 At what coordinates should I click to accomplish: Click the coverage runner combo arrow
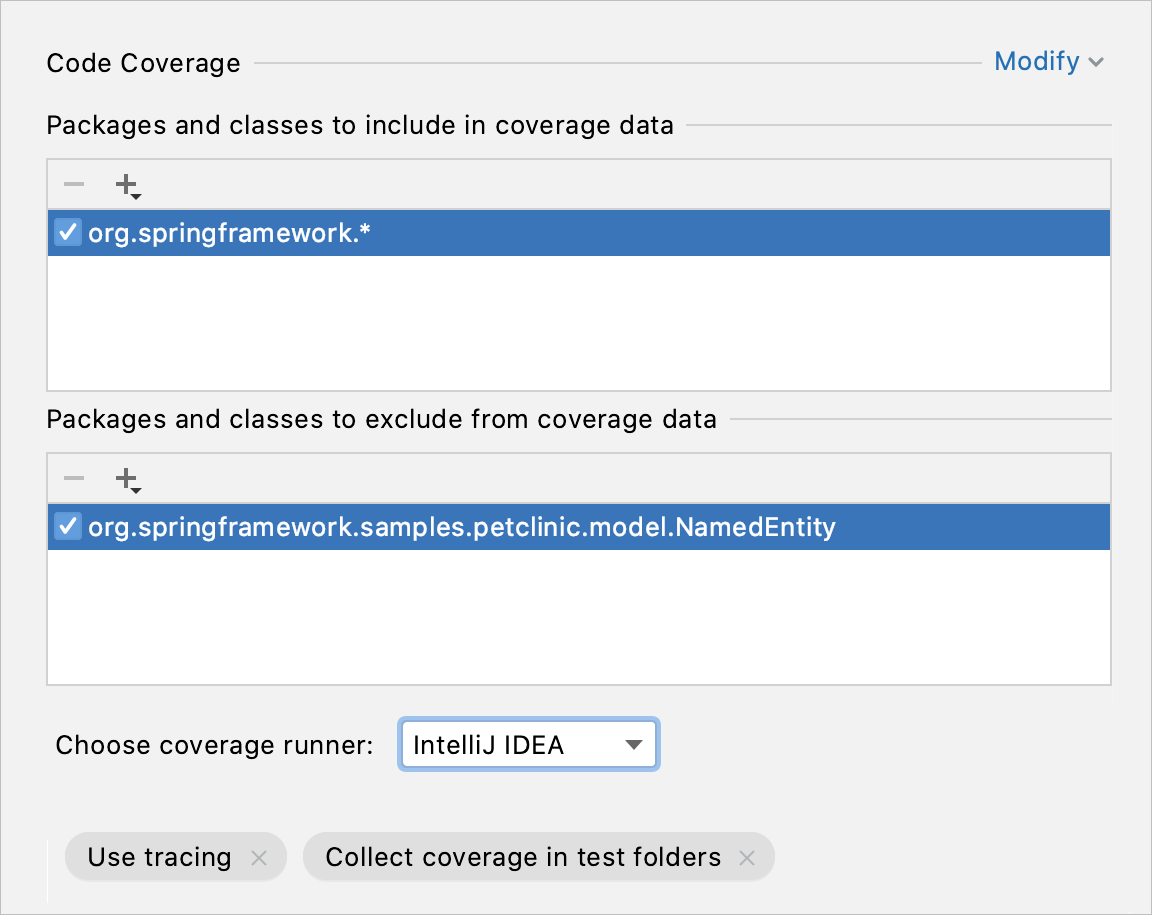click(636, 744)
